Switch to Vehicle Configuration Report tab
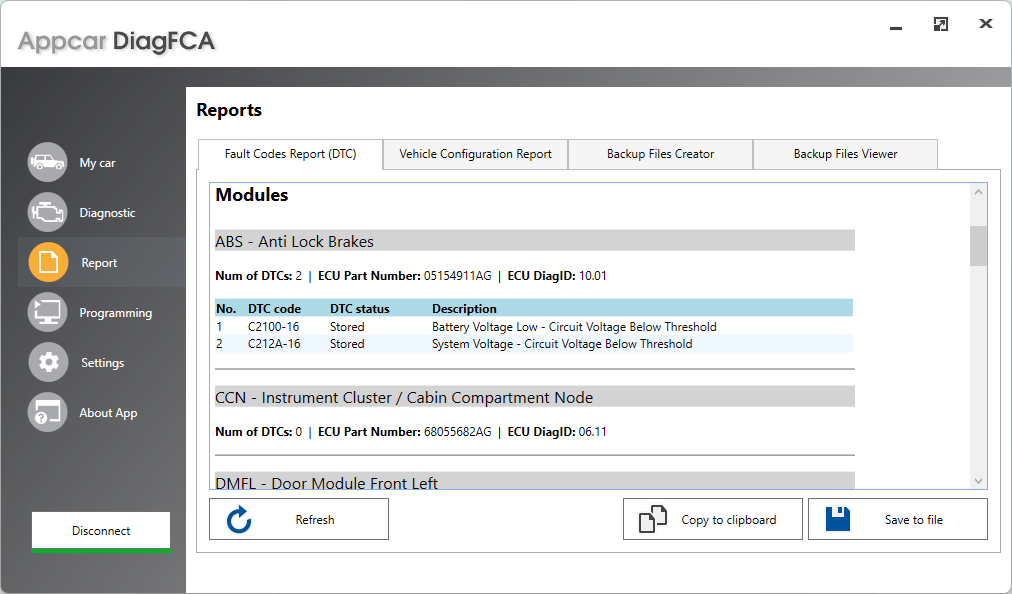1012x594 pixels. pos(475,154)
